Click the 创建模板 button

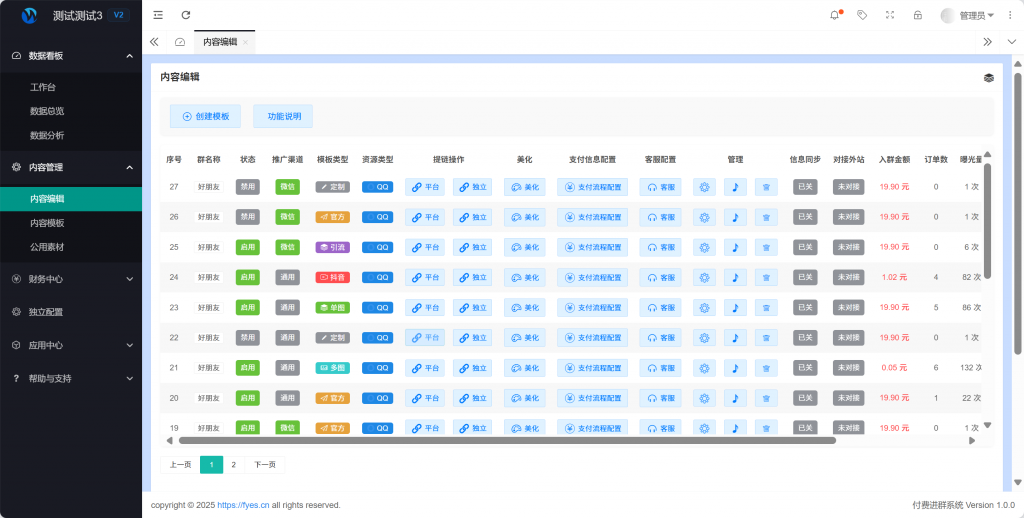click(x=205, y=117)
